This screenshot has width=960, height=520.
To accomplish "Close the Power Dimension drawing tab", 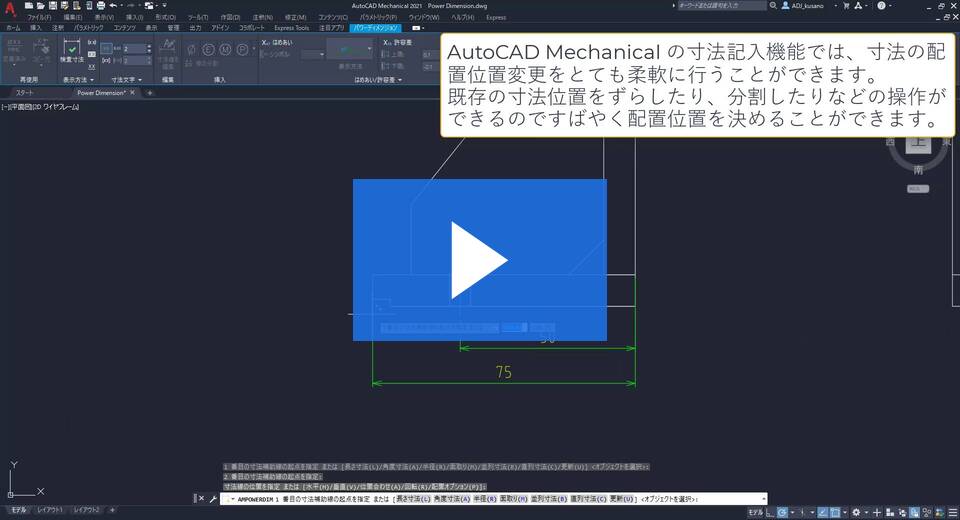I will (132, 92).
